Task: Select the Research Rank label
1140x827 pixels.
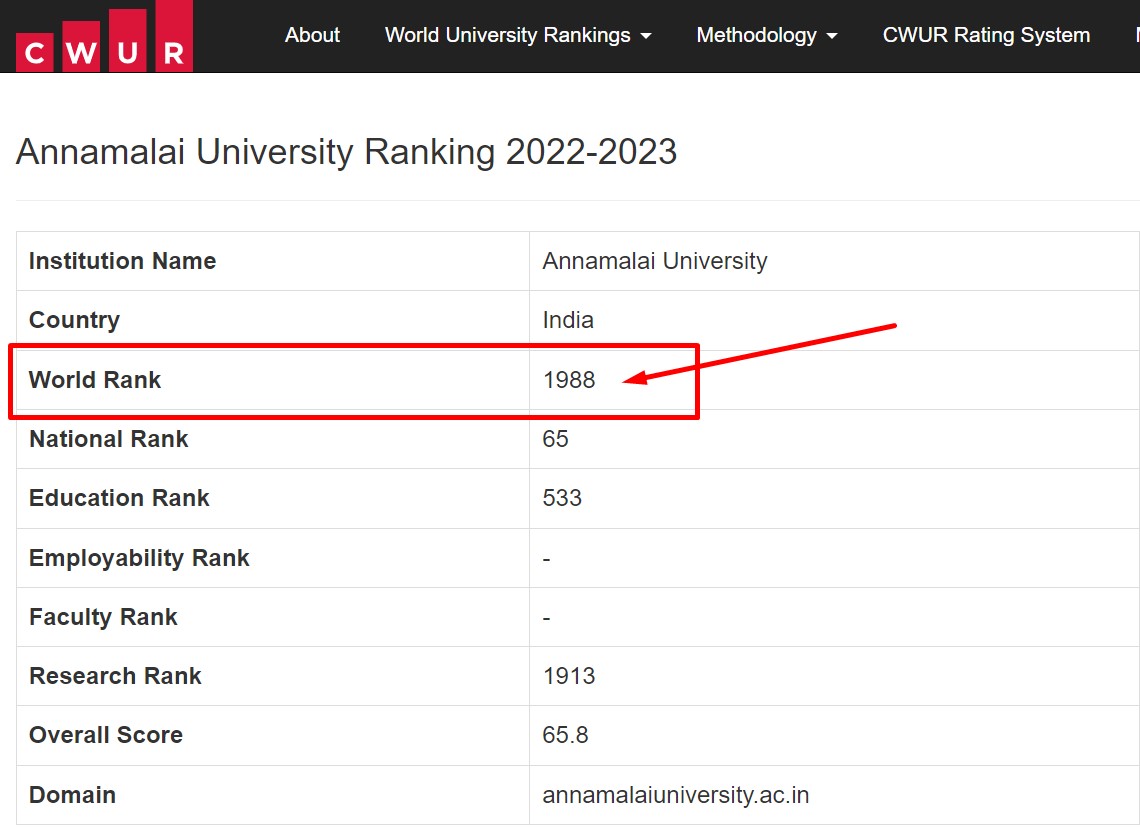Action: pos(115,676)
